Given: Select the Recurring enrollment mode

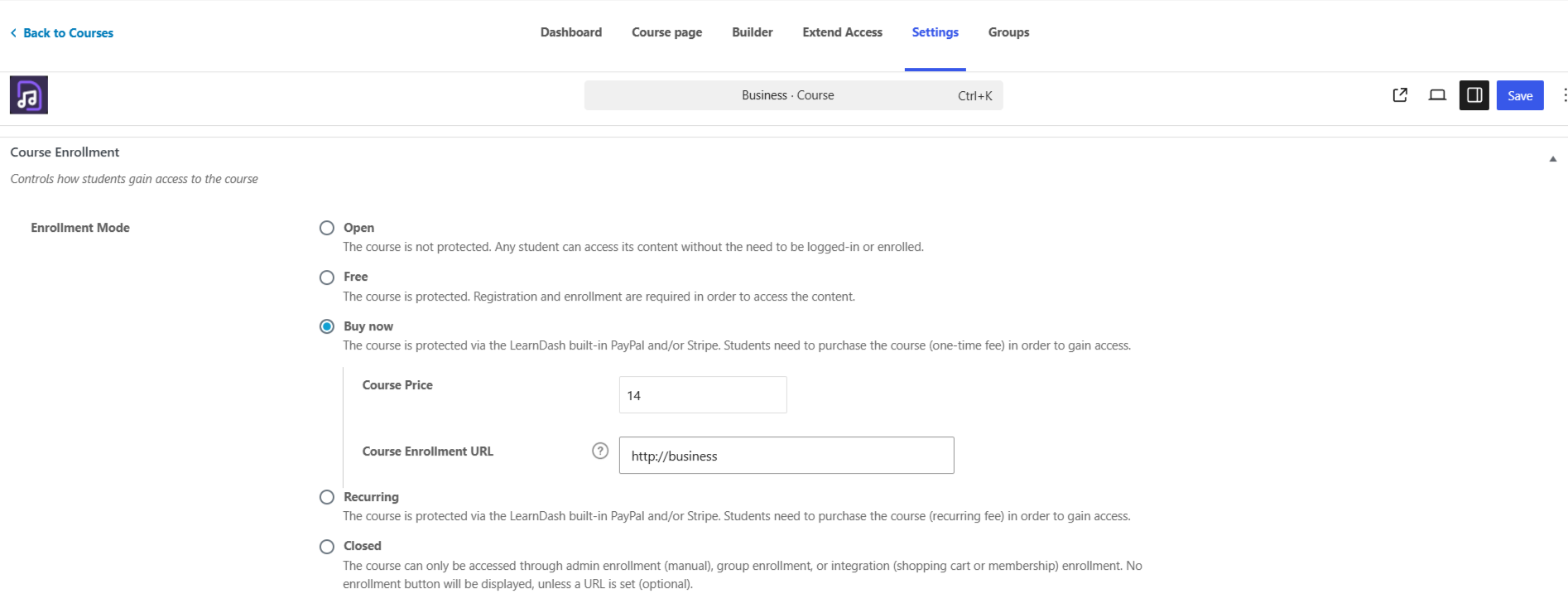Looking at the screenshot, I should click(x=327, y=497).
